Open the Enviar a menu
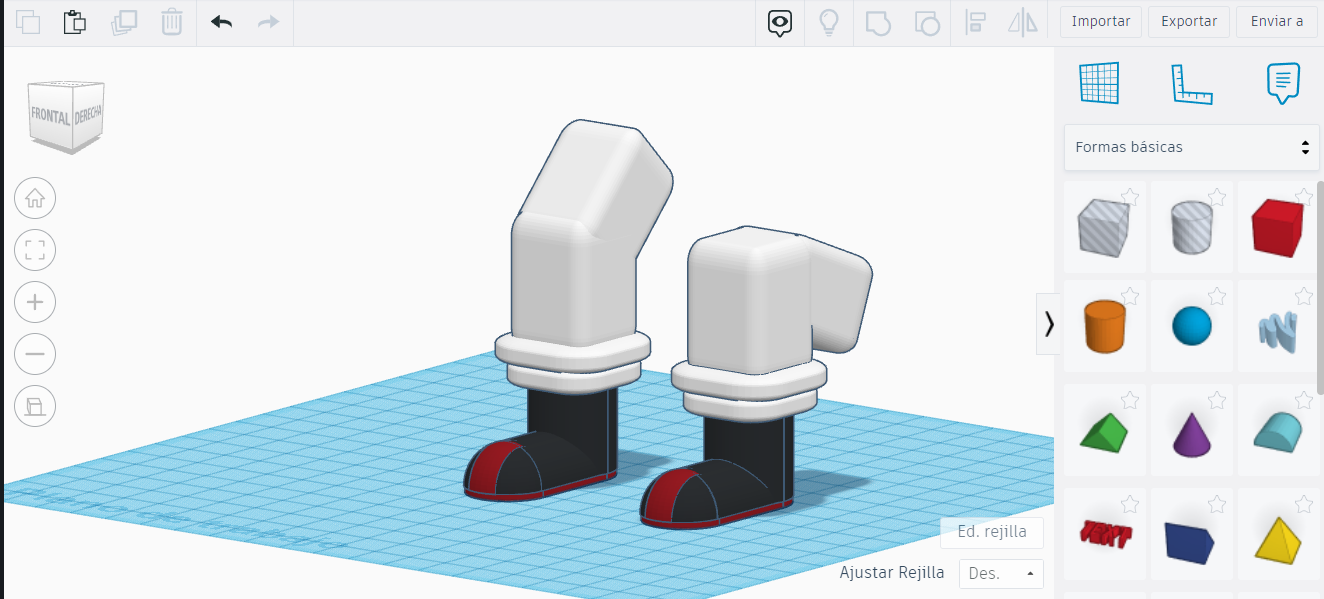This screenshot has width=1324, height=599. coord(1276,21)
